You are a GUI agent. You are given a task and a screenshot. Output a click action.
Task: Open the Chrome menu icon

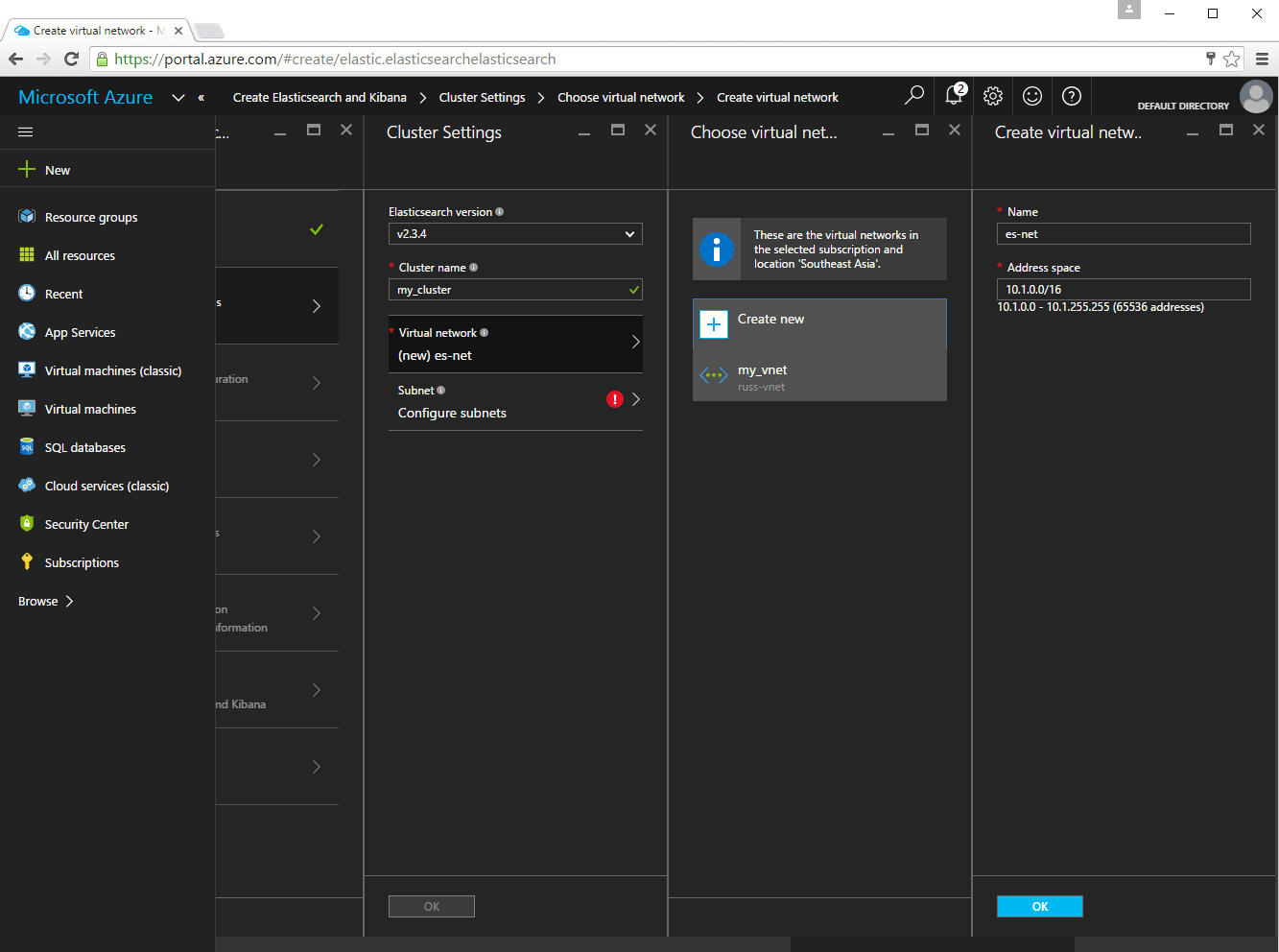[1262, 59]
